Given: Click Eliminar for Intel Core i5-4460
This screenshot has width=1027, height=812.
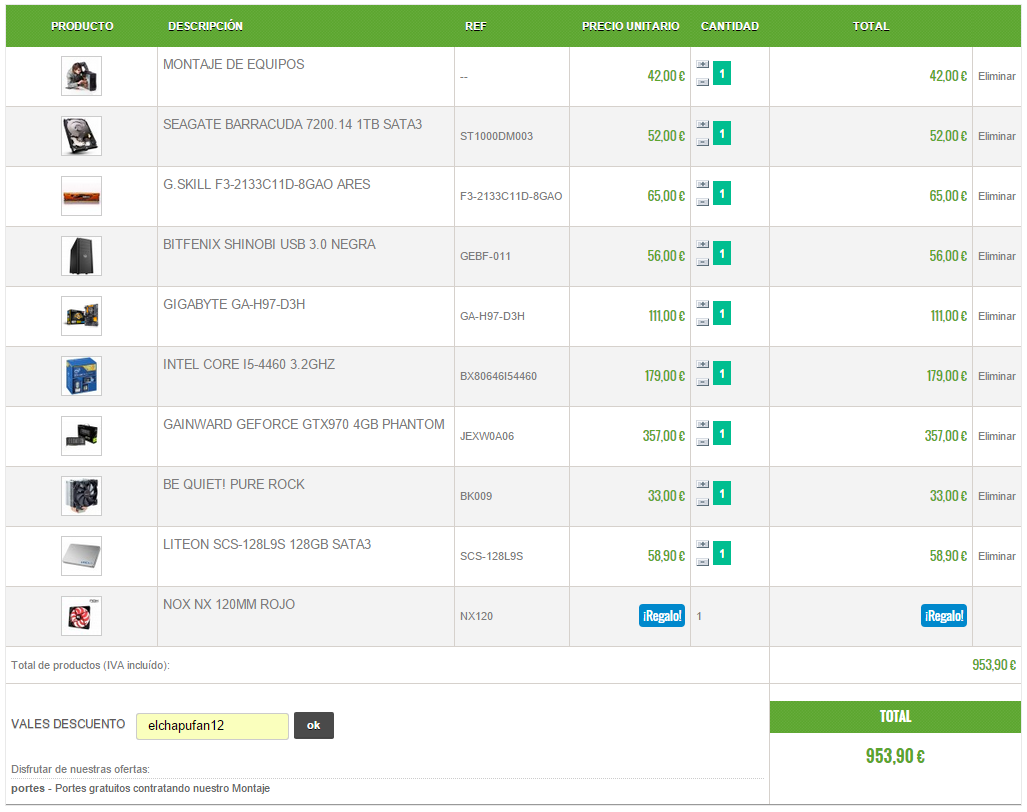Looking at the screenshot, I should pos(996,376).
